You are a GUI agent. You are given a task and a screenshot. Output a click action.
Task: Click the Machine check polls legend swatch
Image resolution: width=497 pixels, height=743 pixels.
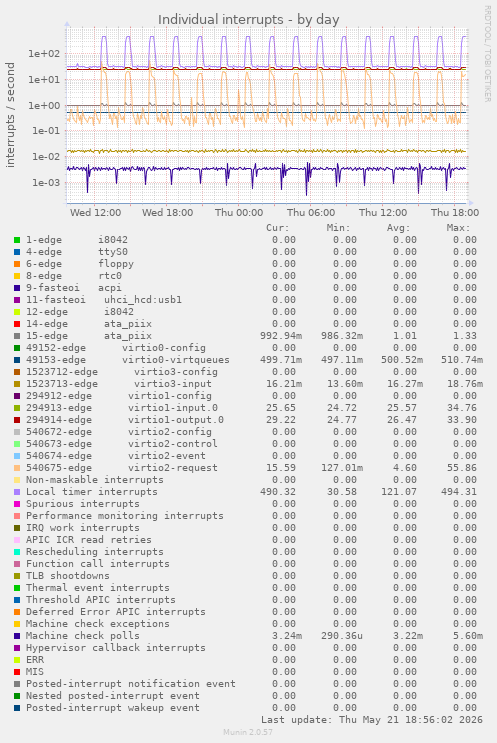[x=17, y=636]
